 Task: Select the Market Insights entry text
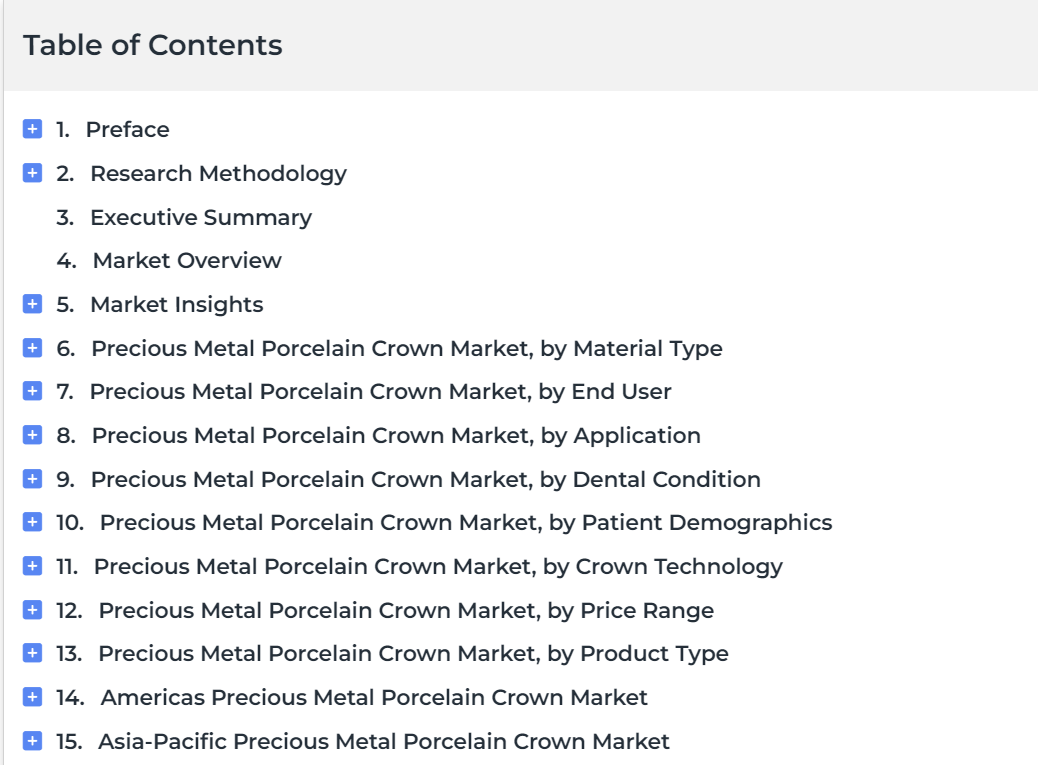(x=177, y=304)
